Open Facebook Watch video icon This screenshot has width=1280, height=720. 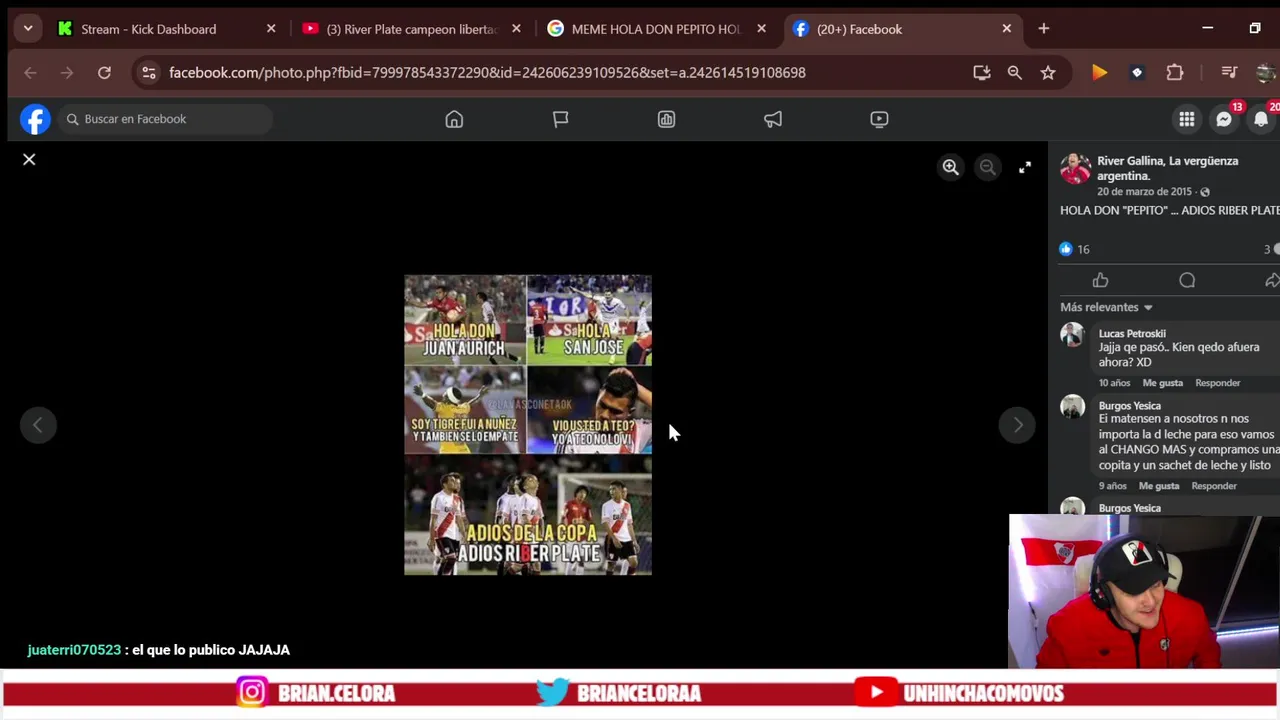(879, 119)
